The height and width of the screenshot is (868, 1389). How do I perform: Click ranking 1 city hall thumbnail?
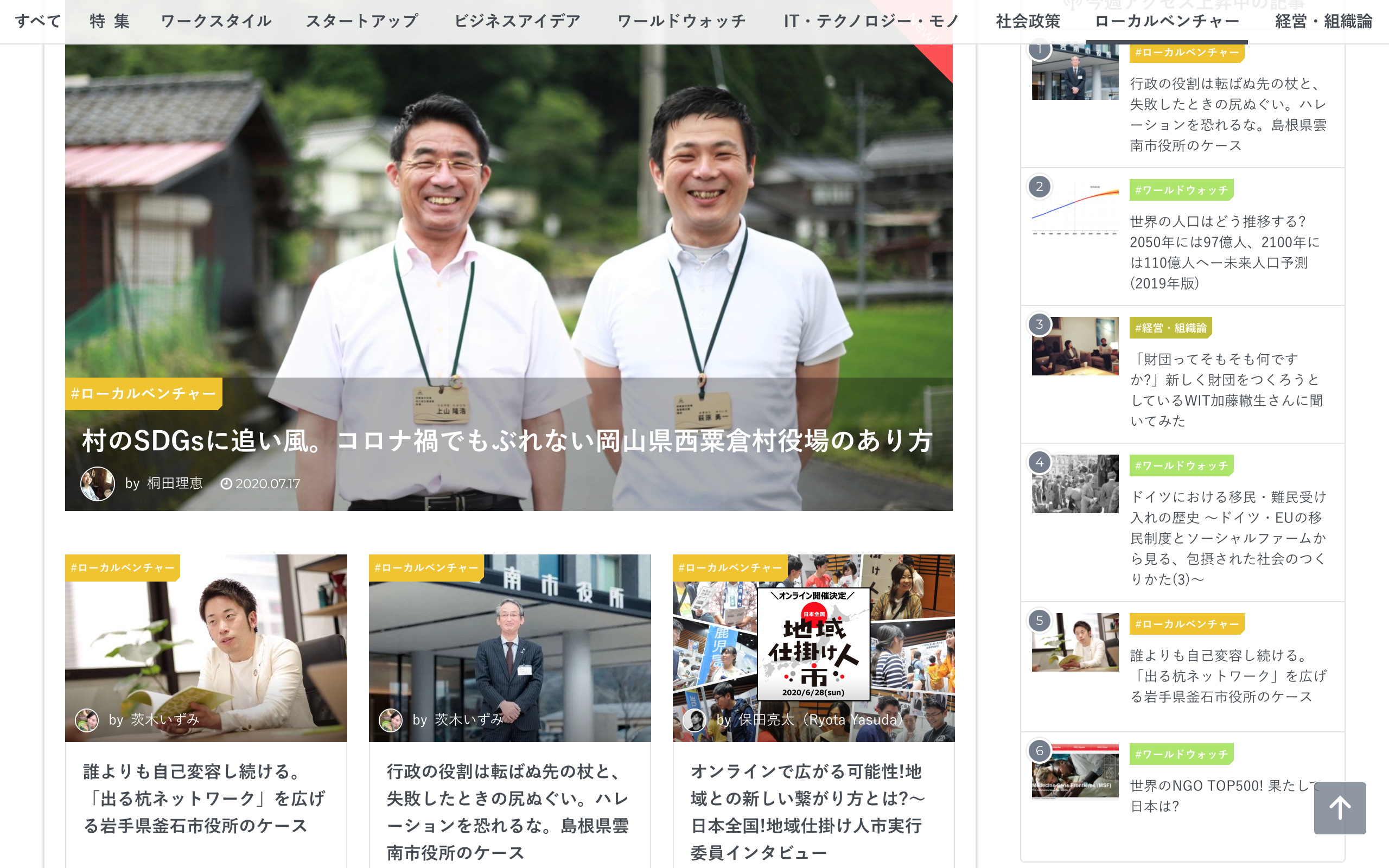click(1075, 71)
